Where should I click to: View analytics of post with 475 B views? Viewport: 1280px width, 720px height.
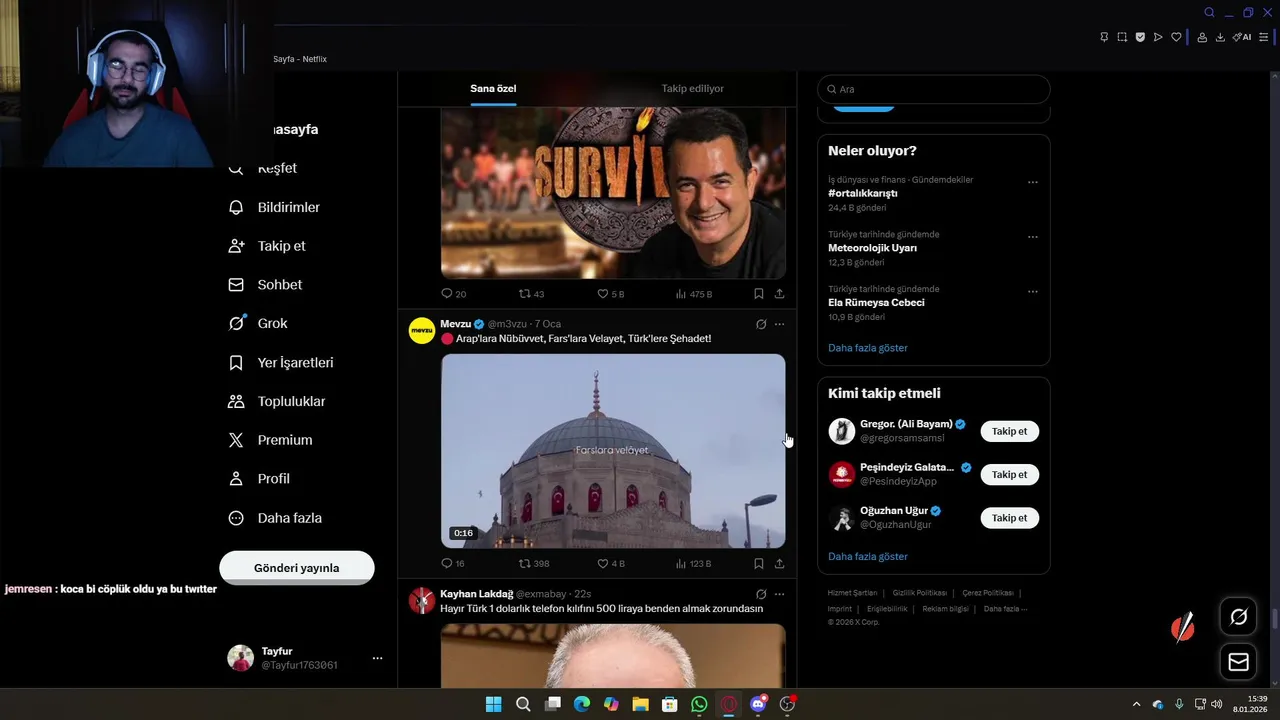[x=694, y=294]
